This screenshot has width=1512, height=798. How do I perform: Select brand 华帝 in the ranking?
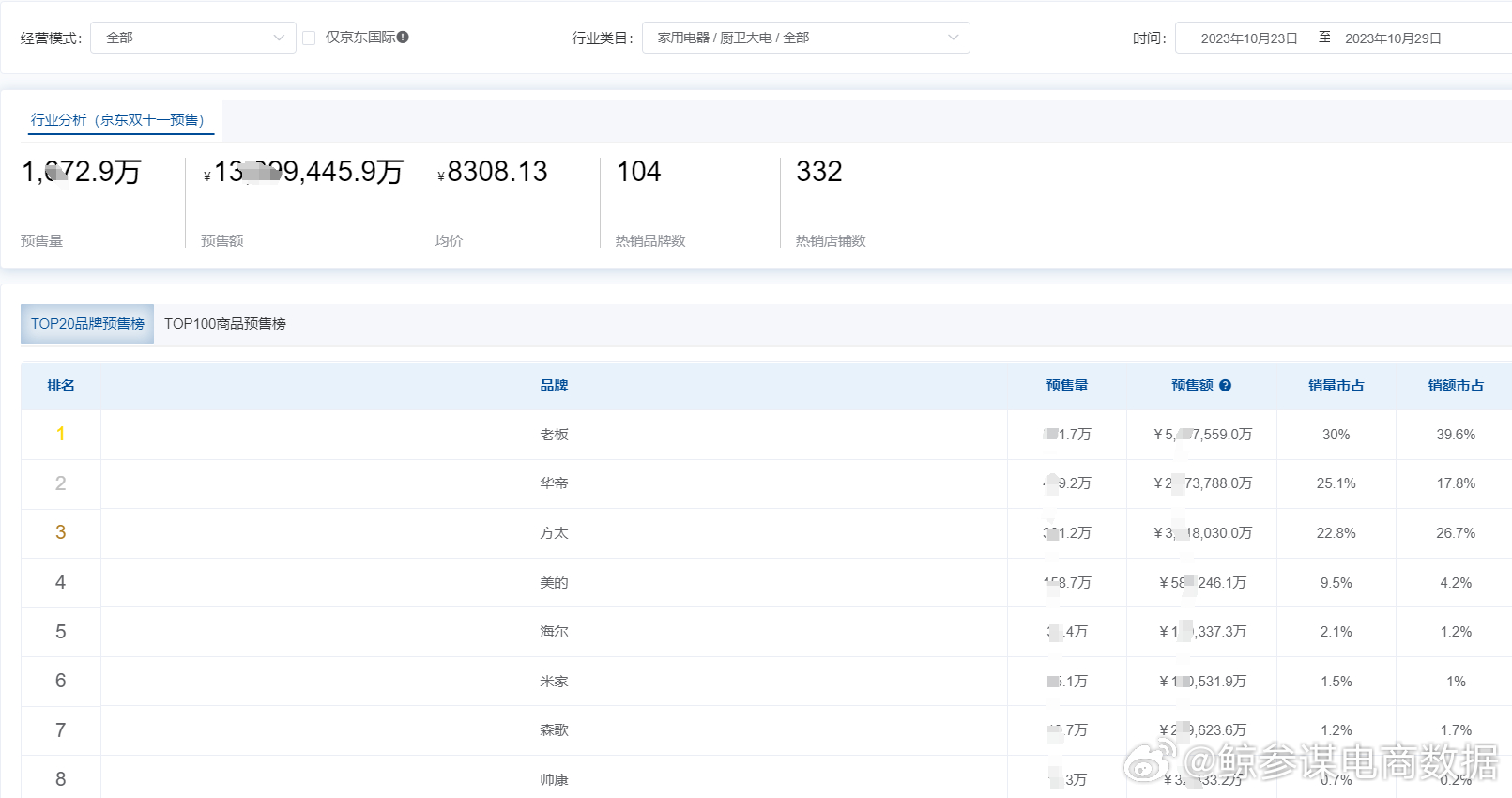pos(554,483)
